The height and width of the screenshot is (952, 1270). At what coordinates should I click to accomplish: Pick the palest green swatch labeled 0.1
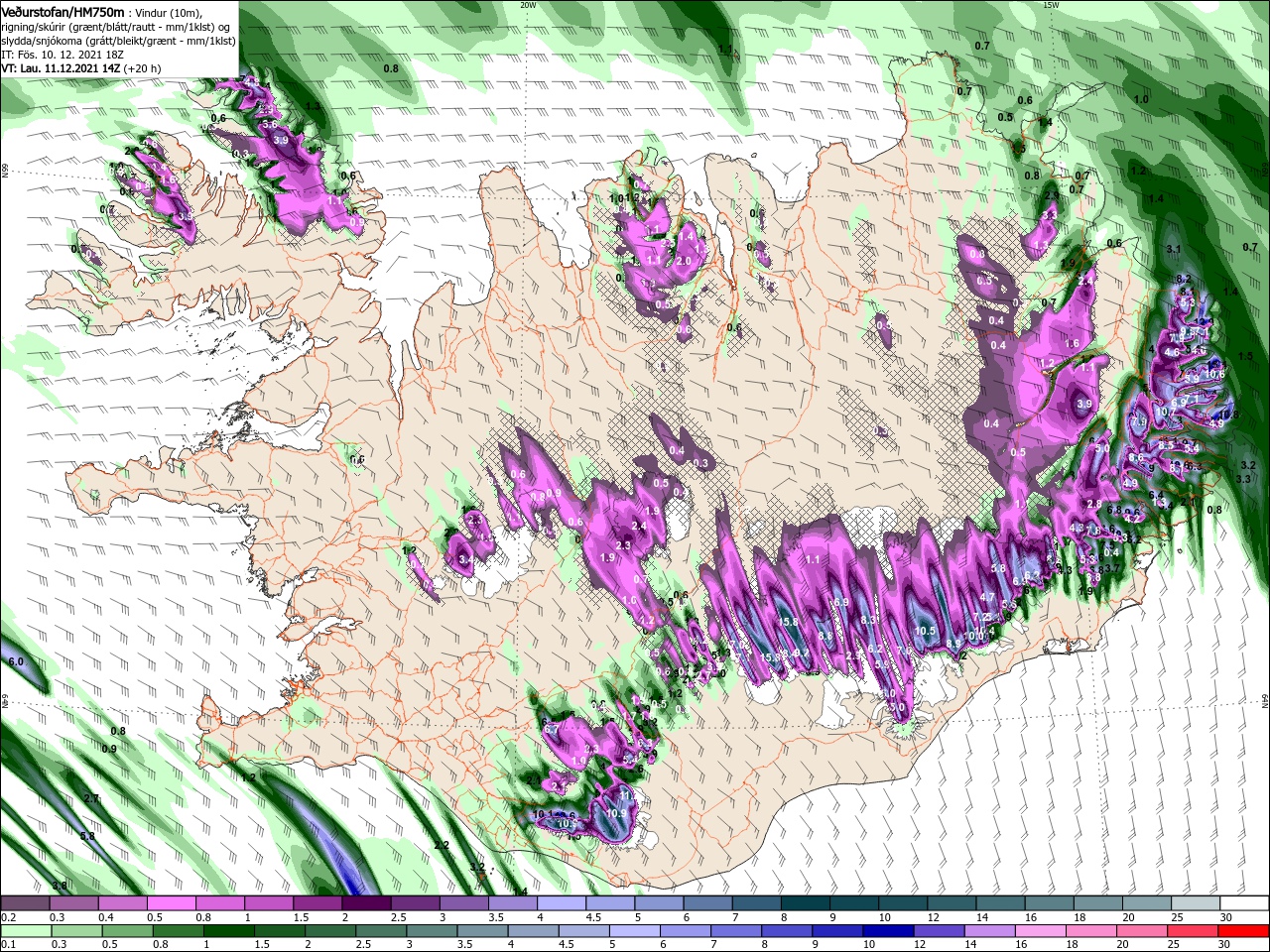26,930
